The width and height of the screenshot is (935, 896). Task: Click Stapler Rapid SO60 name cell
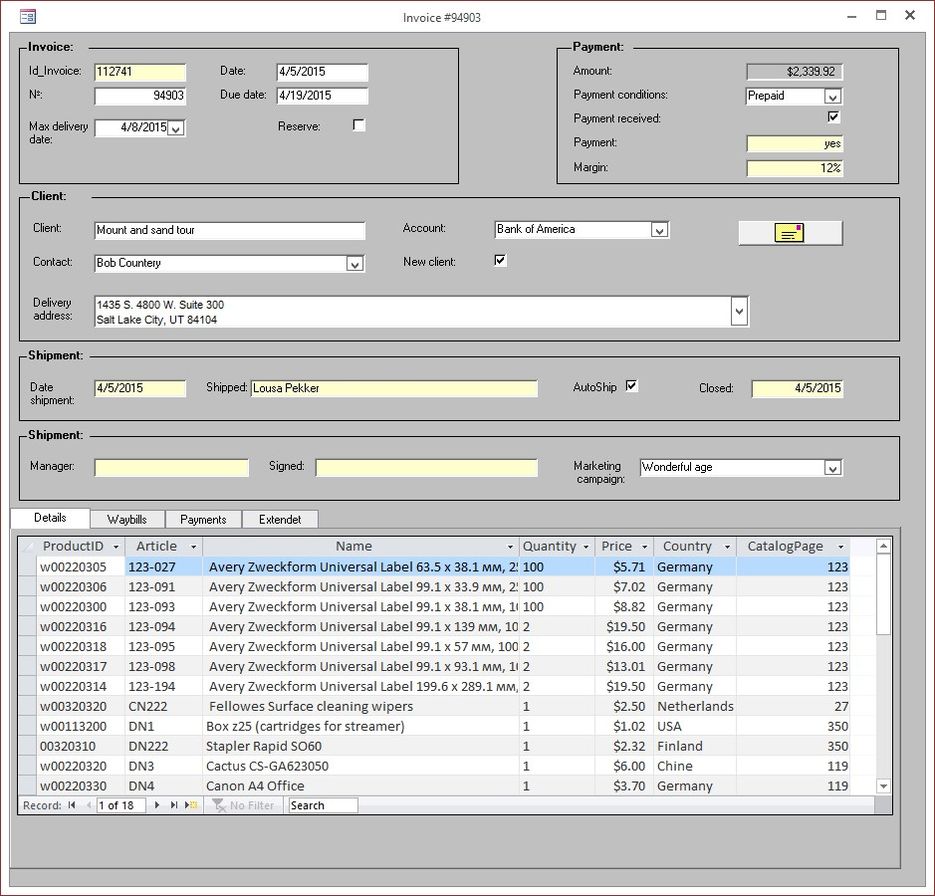pyautogui.click(x=361, y=746)
